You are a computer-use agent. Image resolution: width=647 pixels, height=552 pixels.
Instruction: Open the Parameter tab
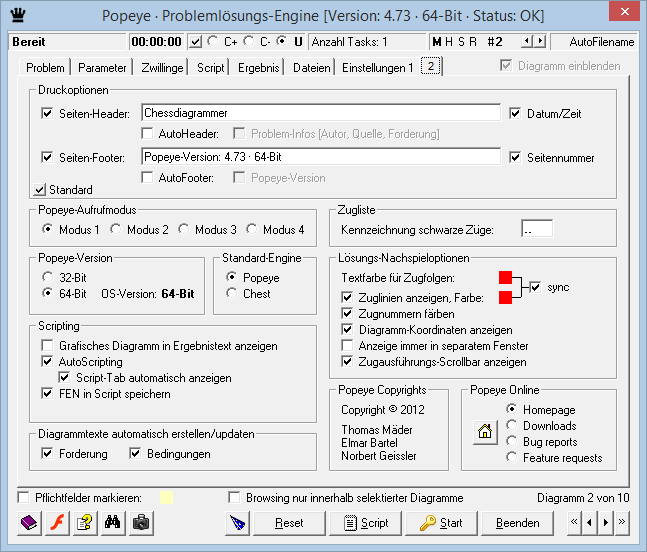tap(102, 68)
